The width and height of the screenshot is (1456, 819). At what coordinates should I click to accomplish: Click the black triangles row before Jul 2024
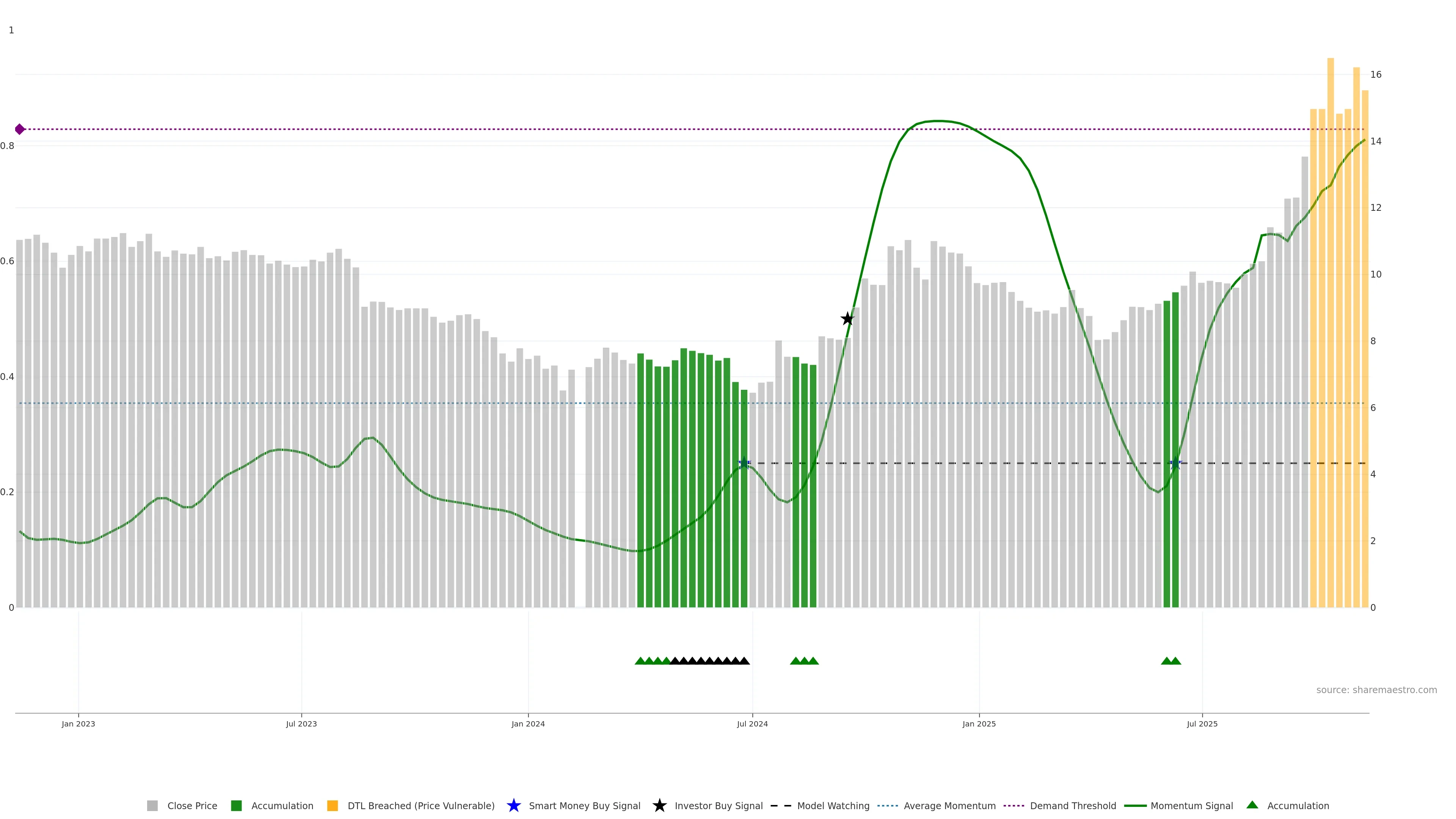click(x=709, y=661)
